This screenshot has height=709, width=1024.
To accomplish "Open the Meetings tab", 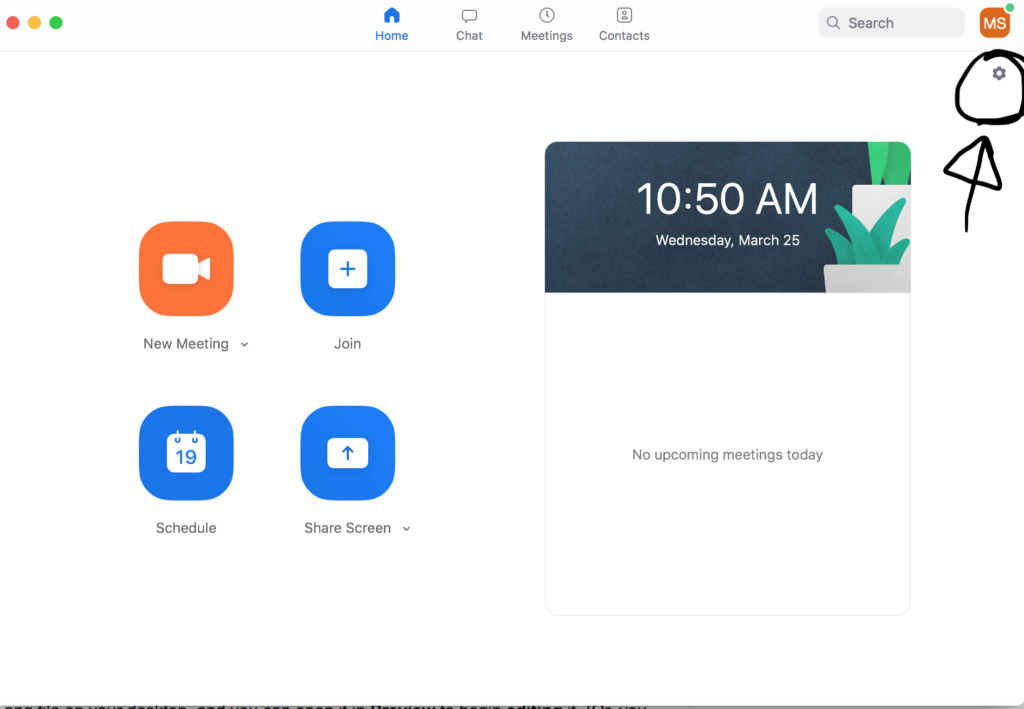I will click(x=547, y=24).
